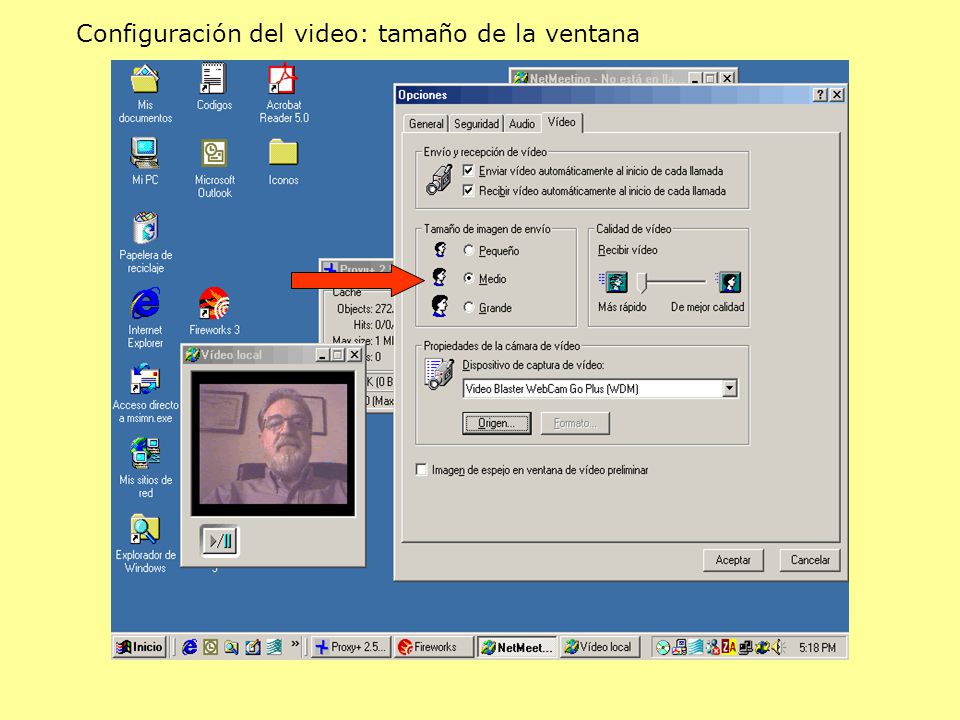Switch to Proxy+ 2.5 taskbar button

351,647
